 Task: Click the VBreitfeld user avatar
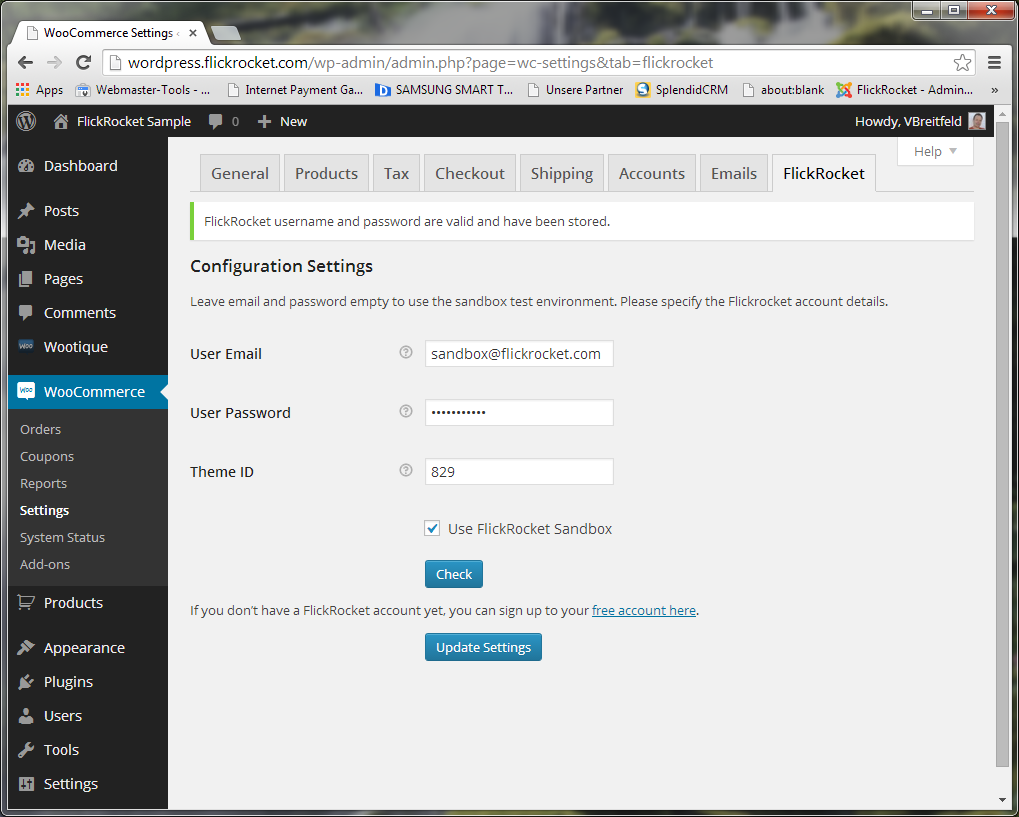(x=976, y=121)
